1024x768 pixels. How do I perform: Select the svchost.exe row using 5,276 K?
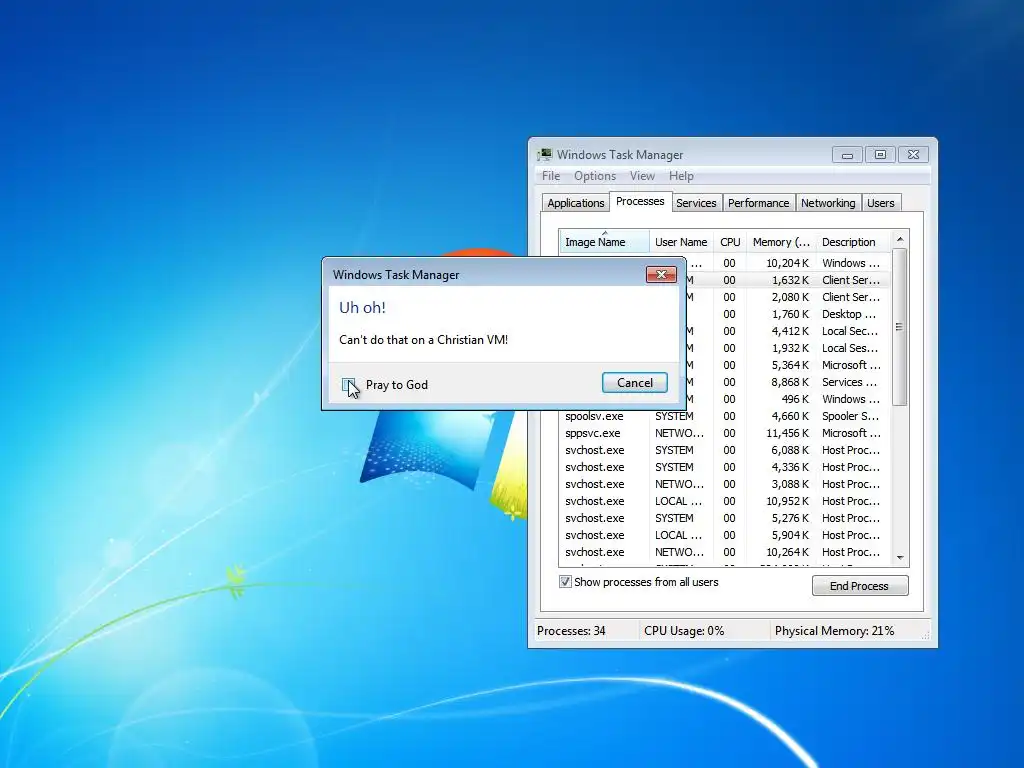coord(725,518)
